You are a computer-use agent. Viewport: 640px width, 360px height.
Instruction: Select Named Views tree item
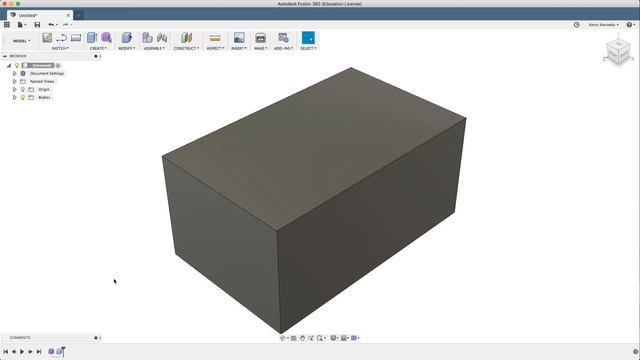coord(42,82)
